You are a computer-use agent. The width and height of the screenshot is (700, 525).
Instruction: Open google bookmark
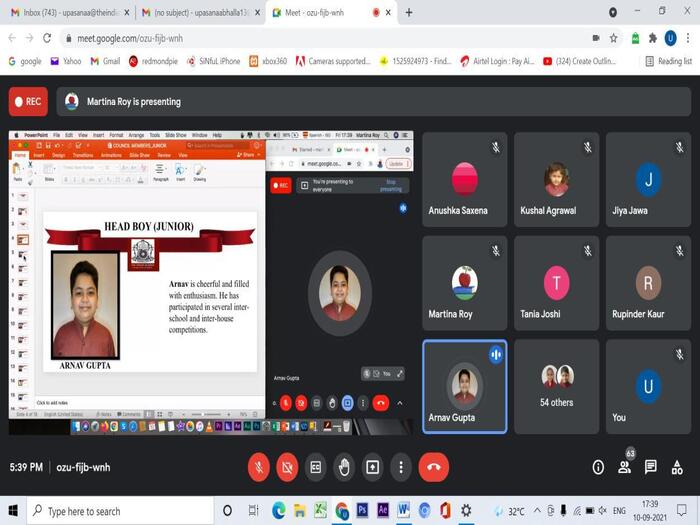point(25,61)
